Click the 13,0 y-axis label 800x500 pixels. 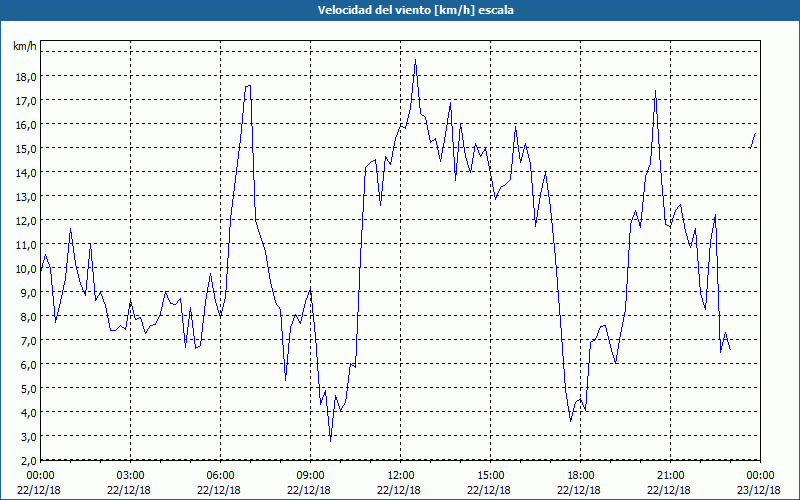coord(26,197)
